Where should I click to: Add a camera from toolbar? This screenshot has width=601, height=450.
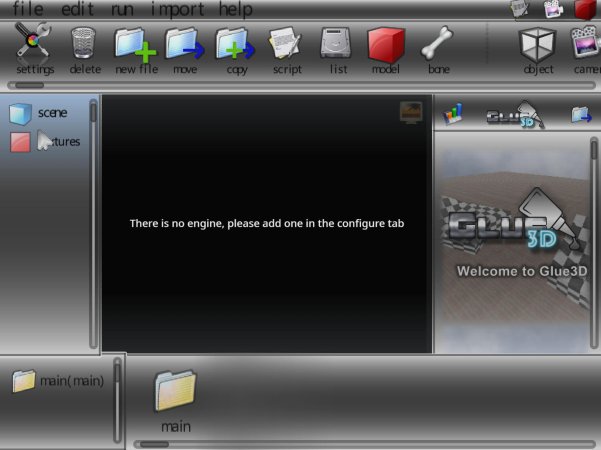[585, 46]
